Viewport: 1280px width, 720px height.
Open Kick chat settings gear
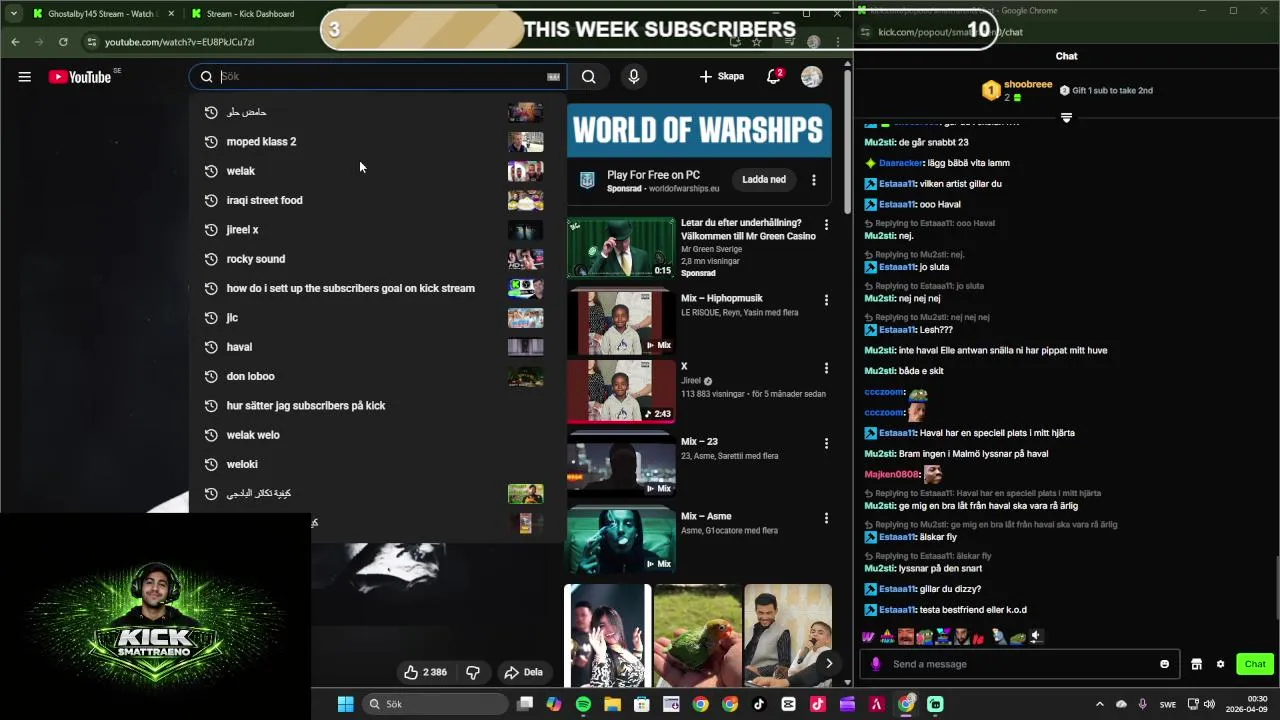pyautogui.click(x=1220, y=664)
